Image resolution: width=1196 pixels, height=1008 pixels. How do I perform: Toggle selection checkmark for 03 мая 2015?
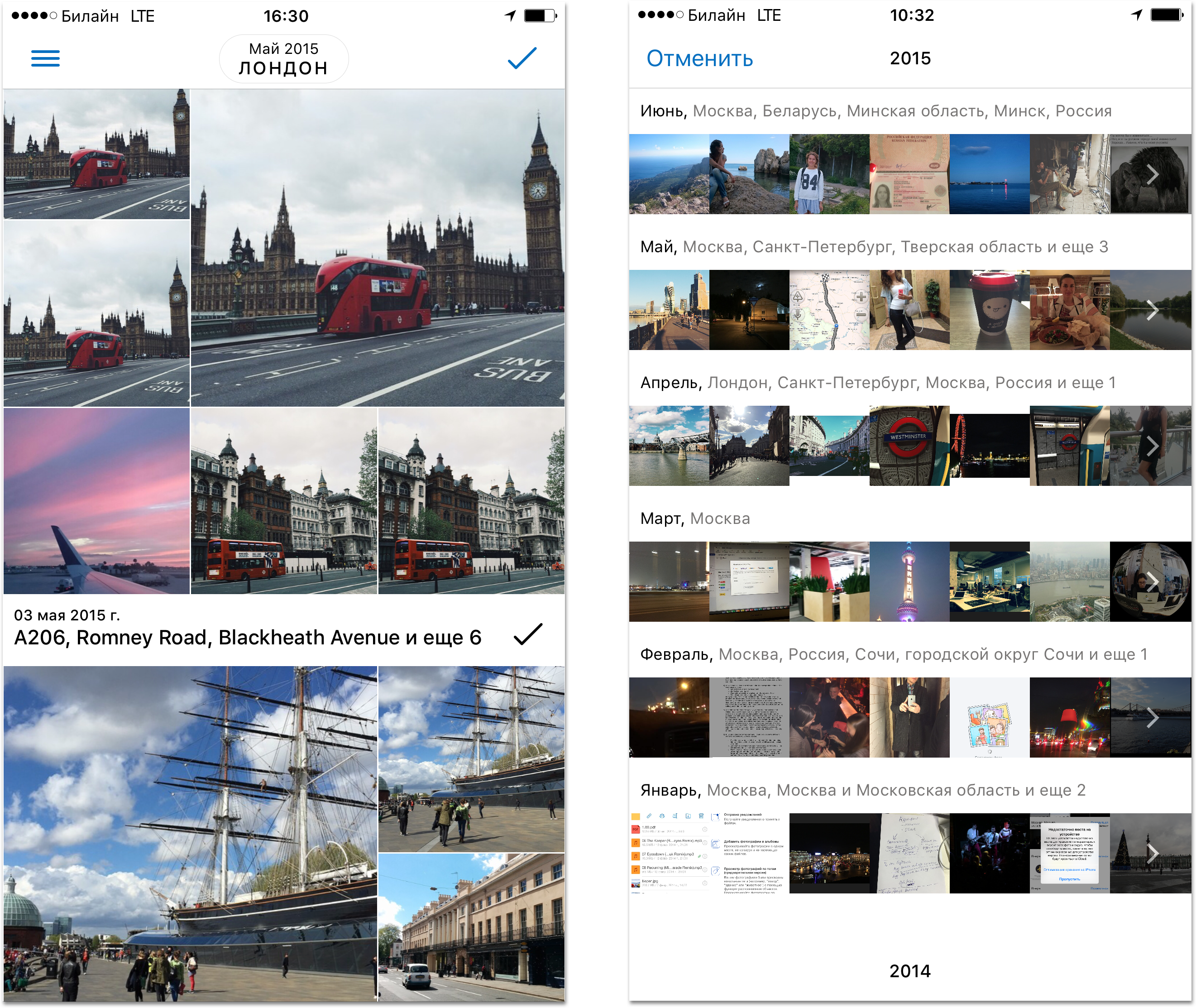[527, 634]
